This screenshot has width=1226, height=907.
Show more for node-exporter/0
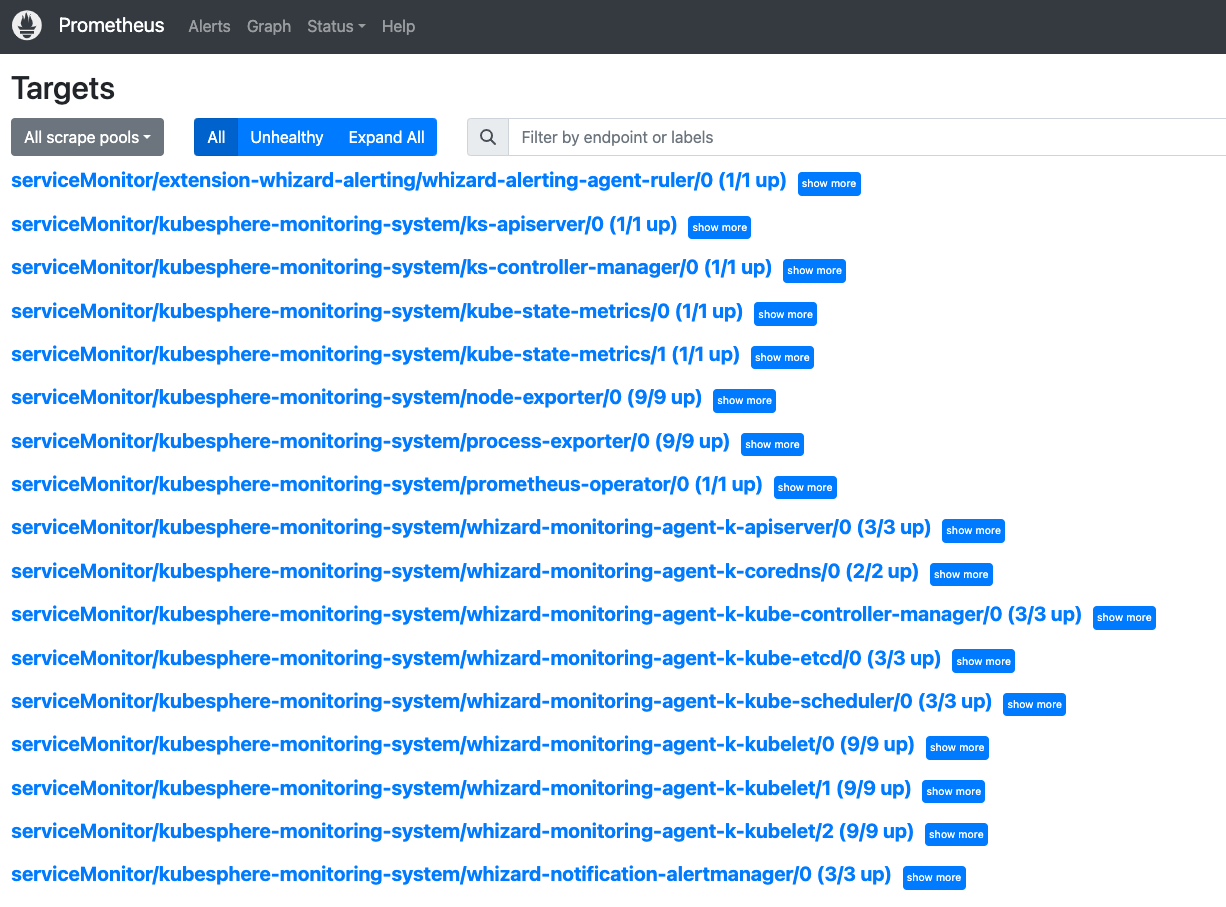744,401
